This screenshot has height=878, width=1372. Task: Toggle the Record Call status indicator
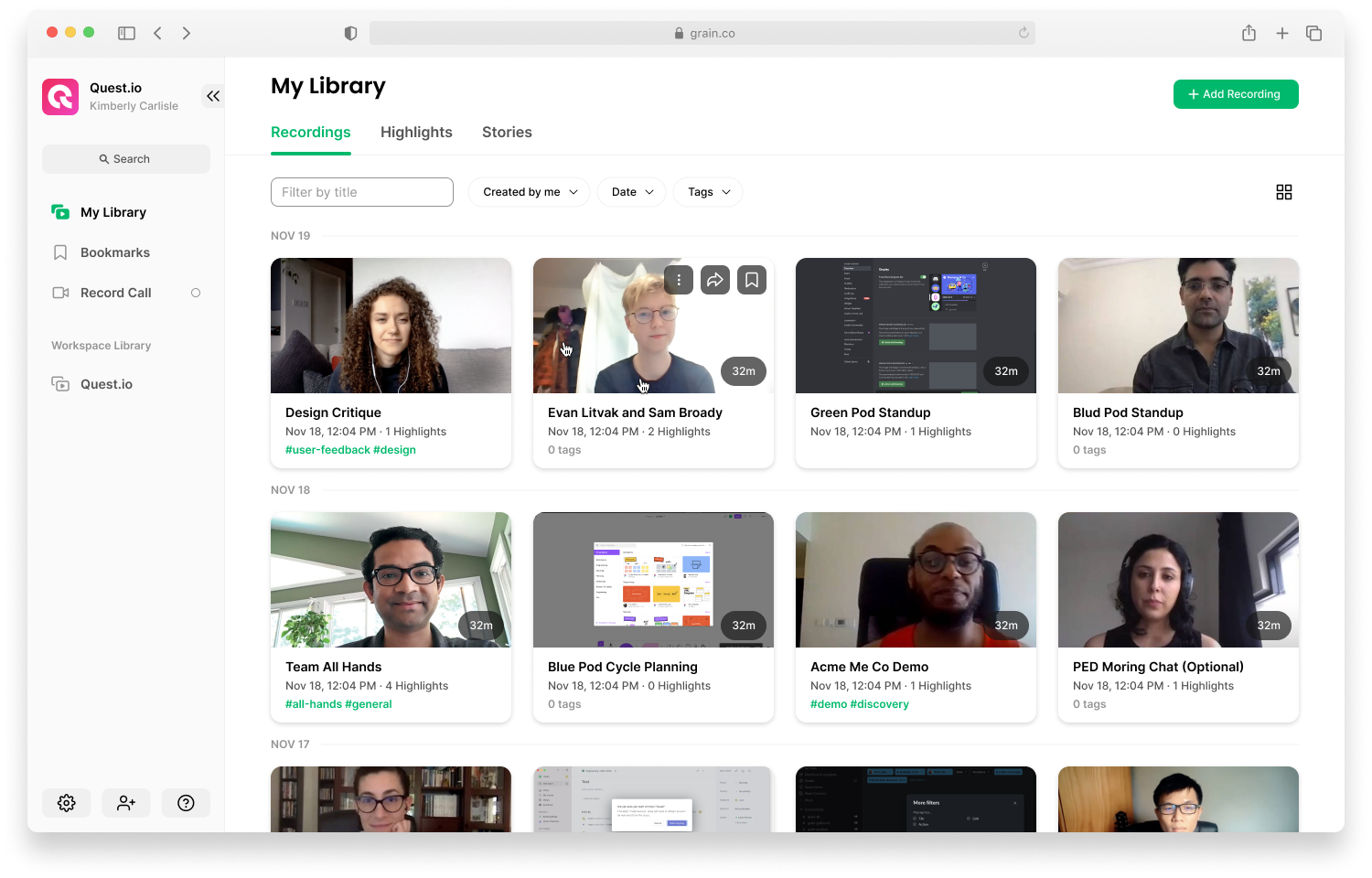(x=196, y=293)
